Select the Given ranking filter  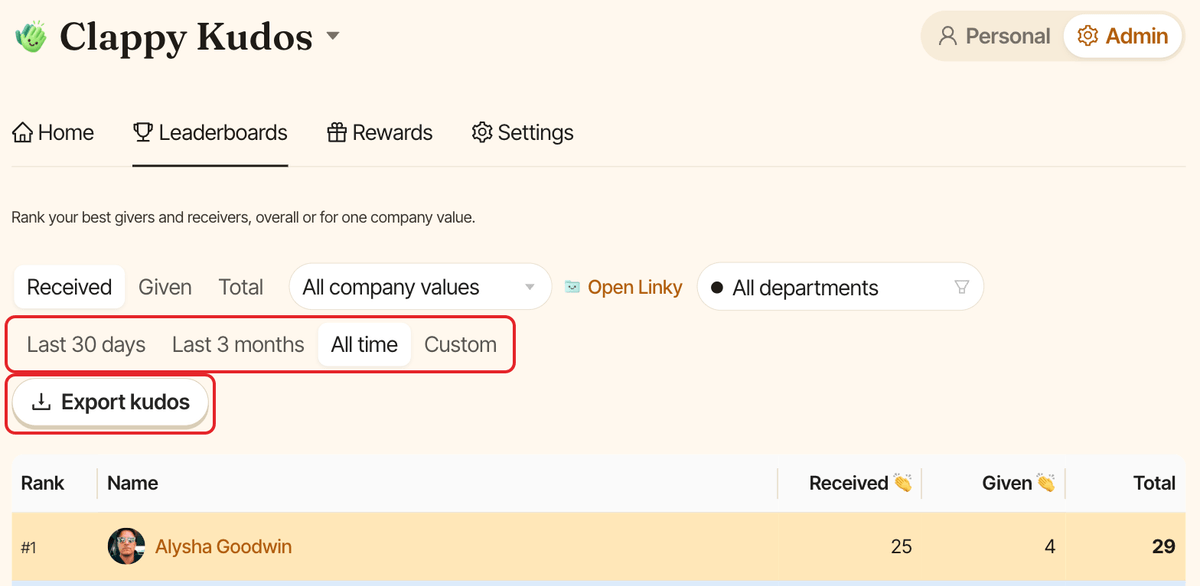[x=165, y=287]
